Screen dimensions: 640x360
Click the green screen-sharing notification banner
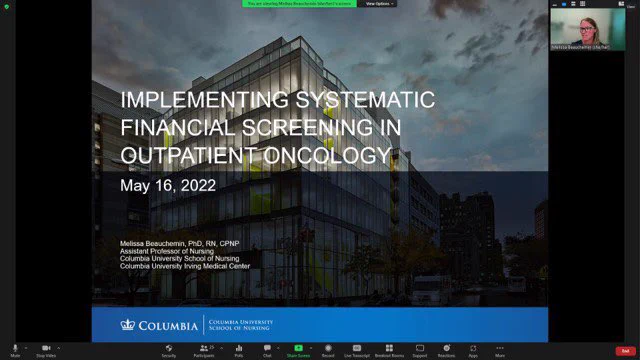(299, 4)
